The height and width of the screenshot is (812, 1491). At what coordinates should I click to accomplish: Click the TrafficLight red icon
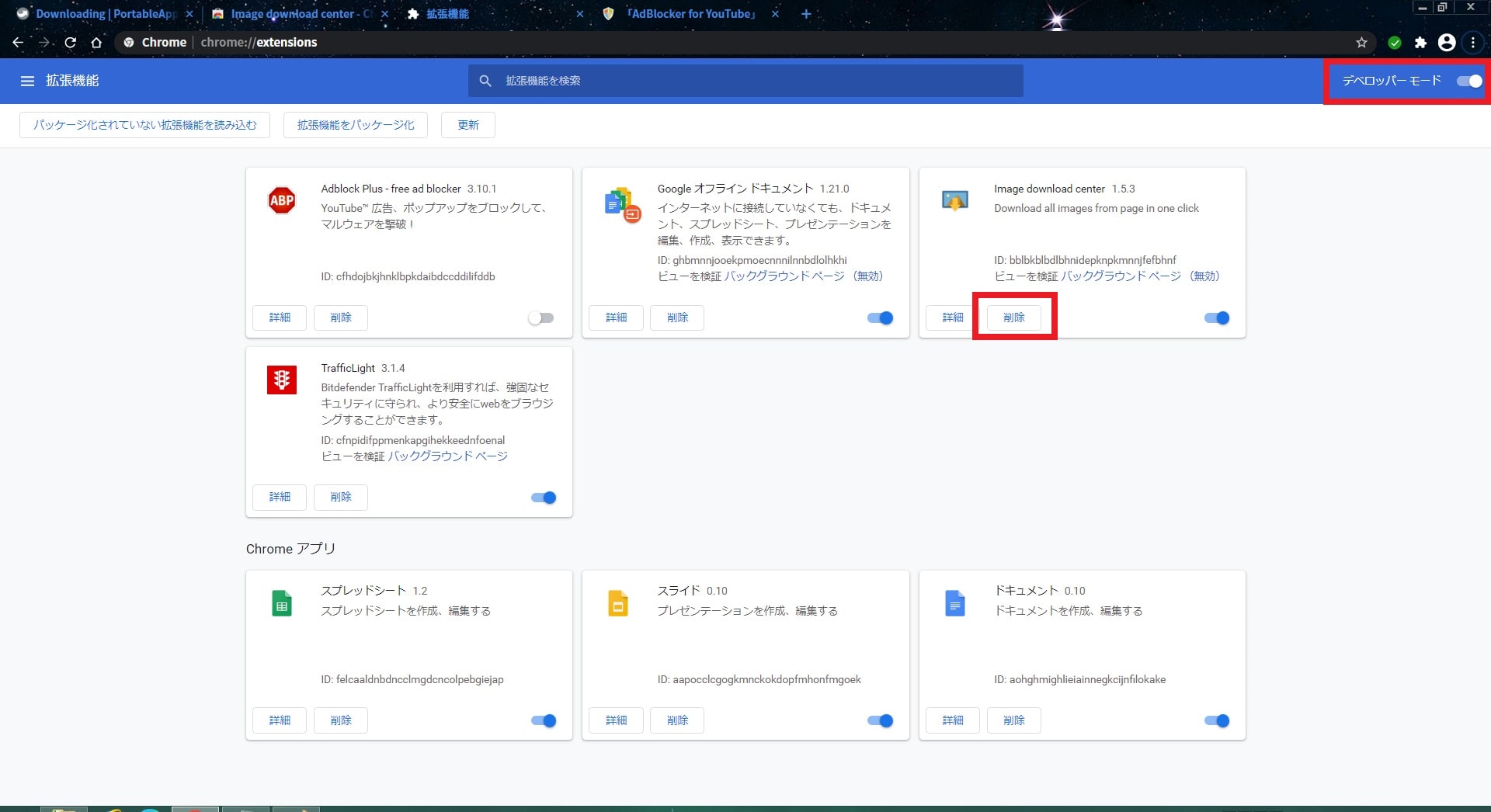coord(281,380)
